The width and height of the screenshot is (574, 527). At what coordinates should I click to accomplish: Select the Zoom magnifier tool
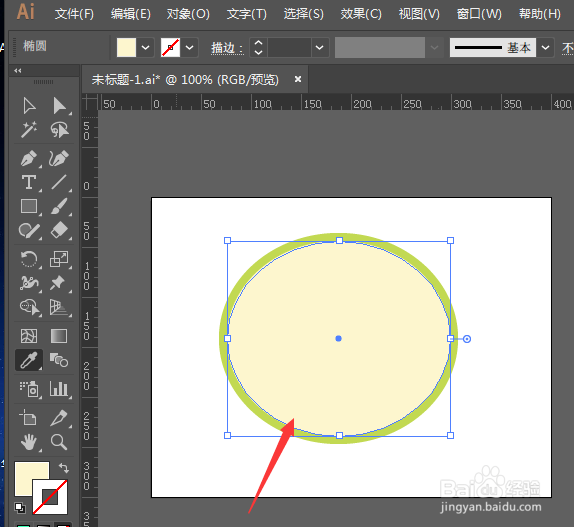59,442
